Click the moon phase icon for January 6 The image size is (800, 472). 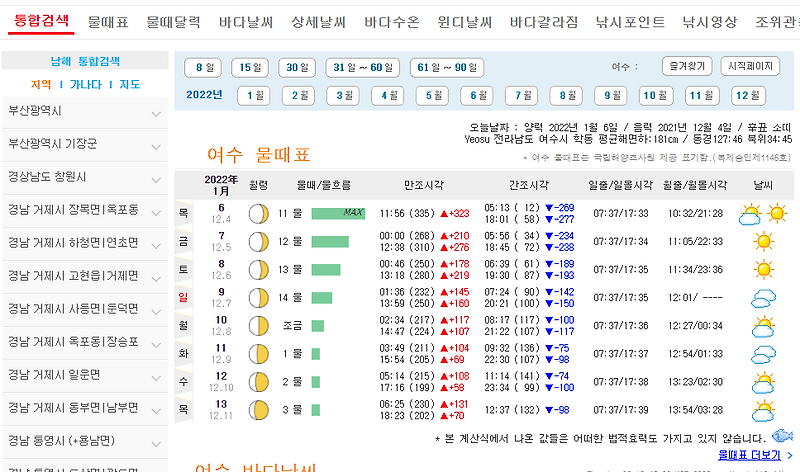pos(259,214)
